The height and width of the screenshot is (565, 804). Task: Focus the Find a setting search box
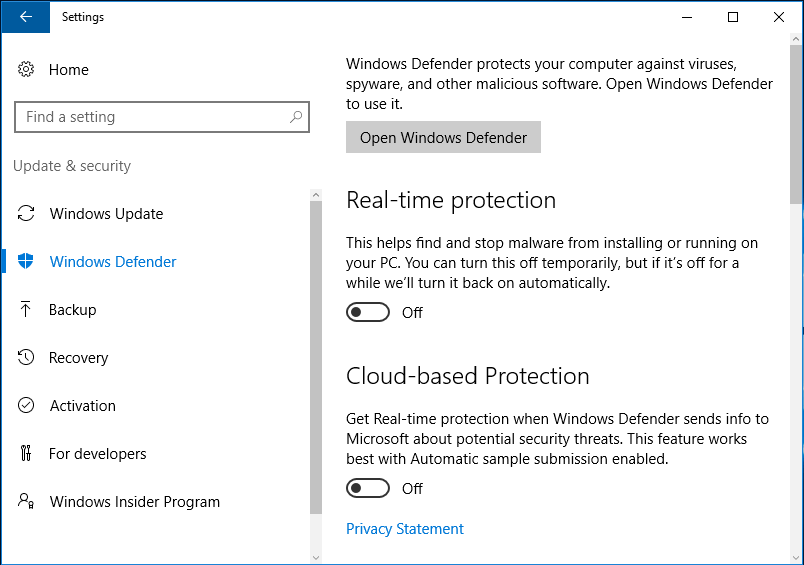(x=150, y=117)
